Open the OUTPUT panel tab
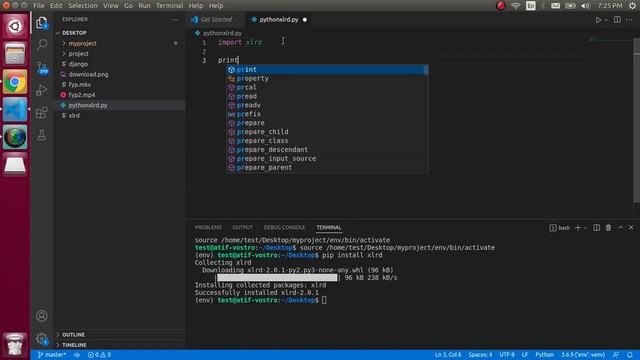This screenshot has height=360, width=640. (x=242, y=227)
